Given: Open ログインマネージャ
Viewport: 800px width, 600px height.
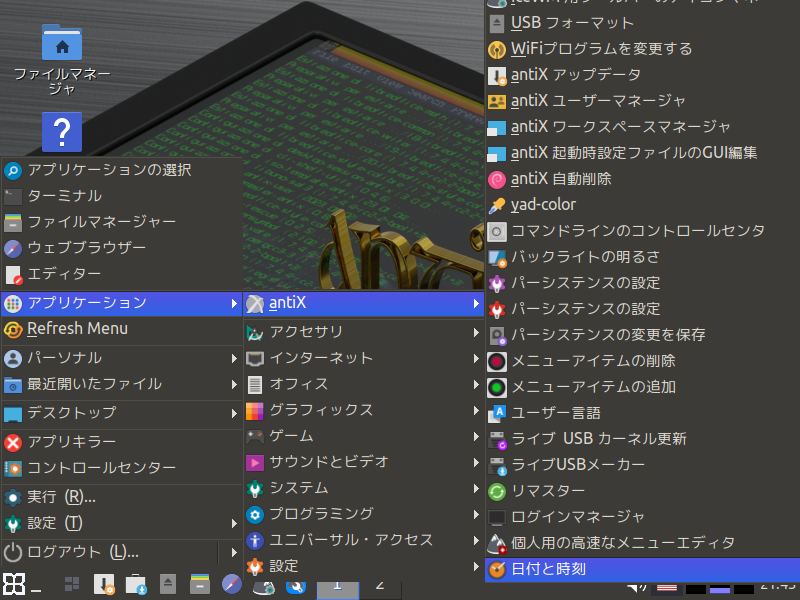Looking at the screenshot, I should (642, 517).
